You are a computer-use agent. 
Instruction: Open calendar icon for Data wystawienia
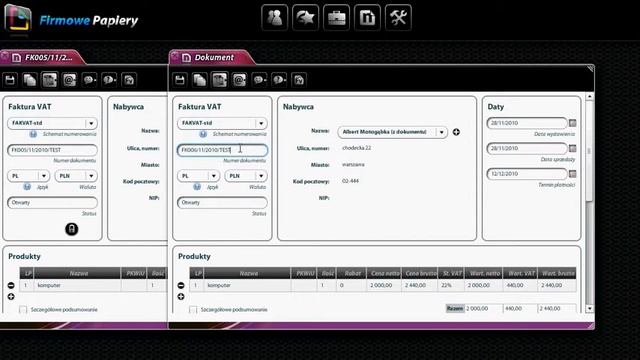click(x=573, y=123)
